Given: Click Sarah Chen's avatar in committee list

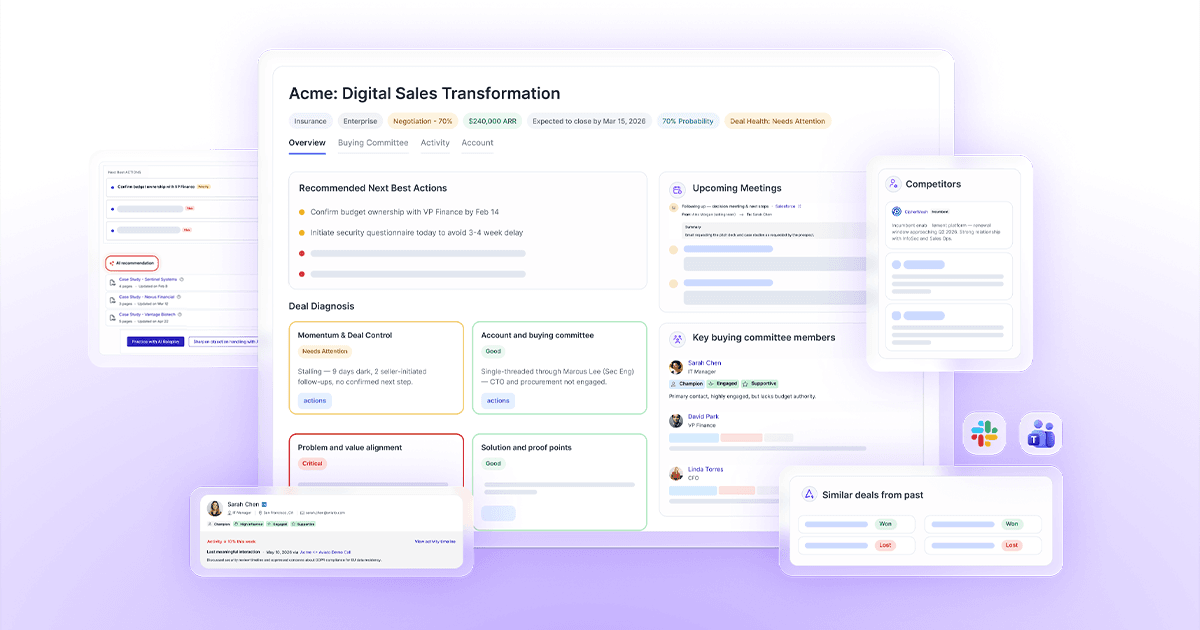Looking at the screenshot, I should point(676,367).
